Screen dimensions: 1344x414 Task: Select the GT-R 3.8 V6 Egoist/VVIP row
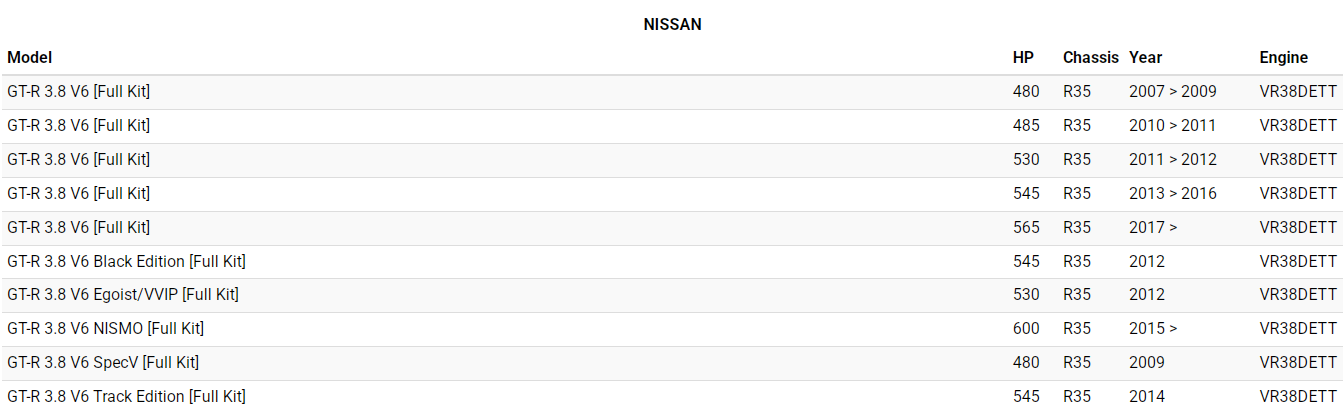[122, 295]
